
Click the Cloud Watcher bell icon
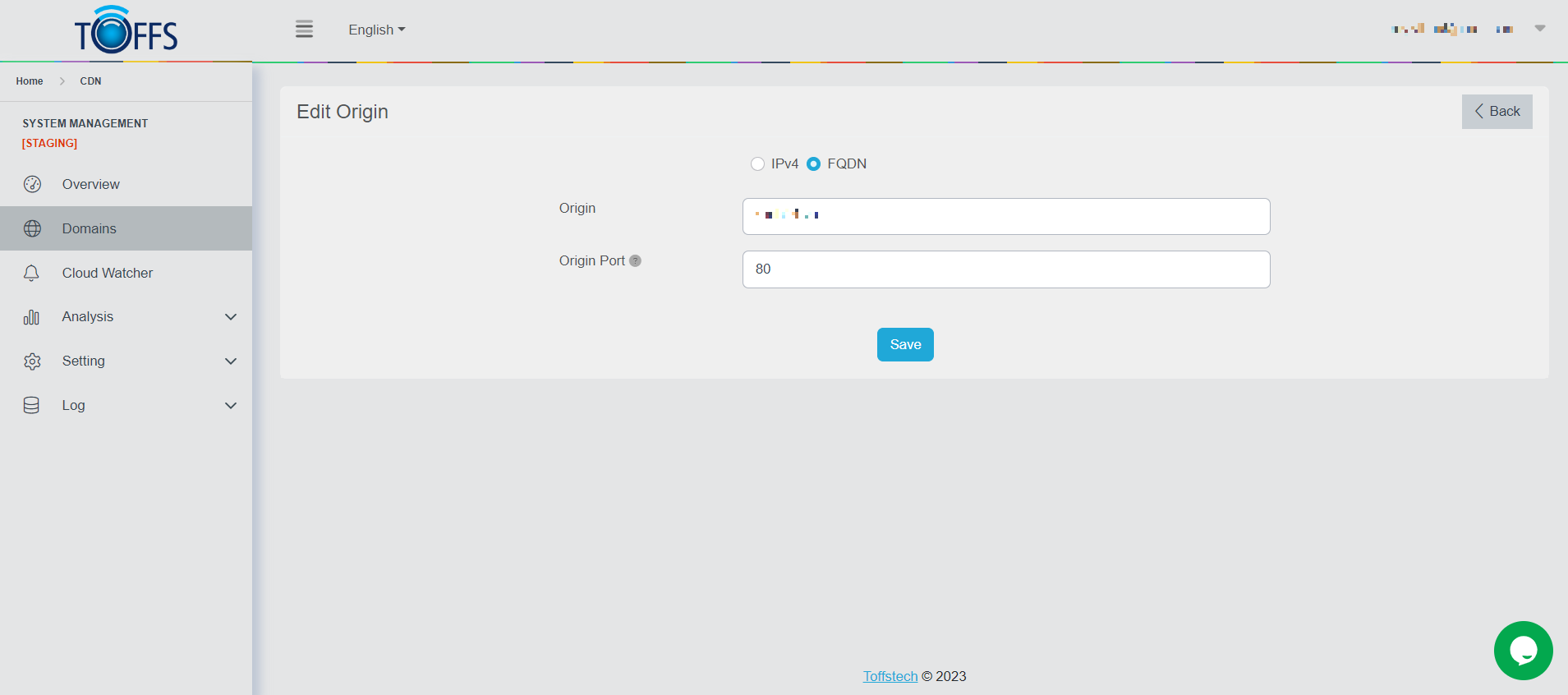point(32,273)
